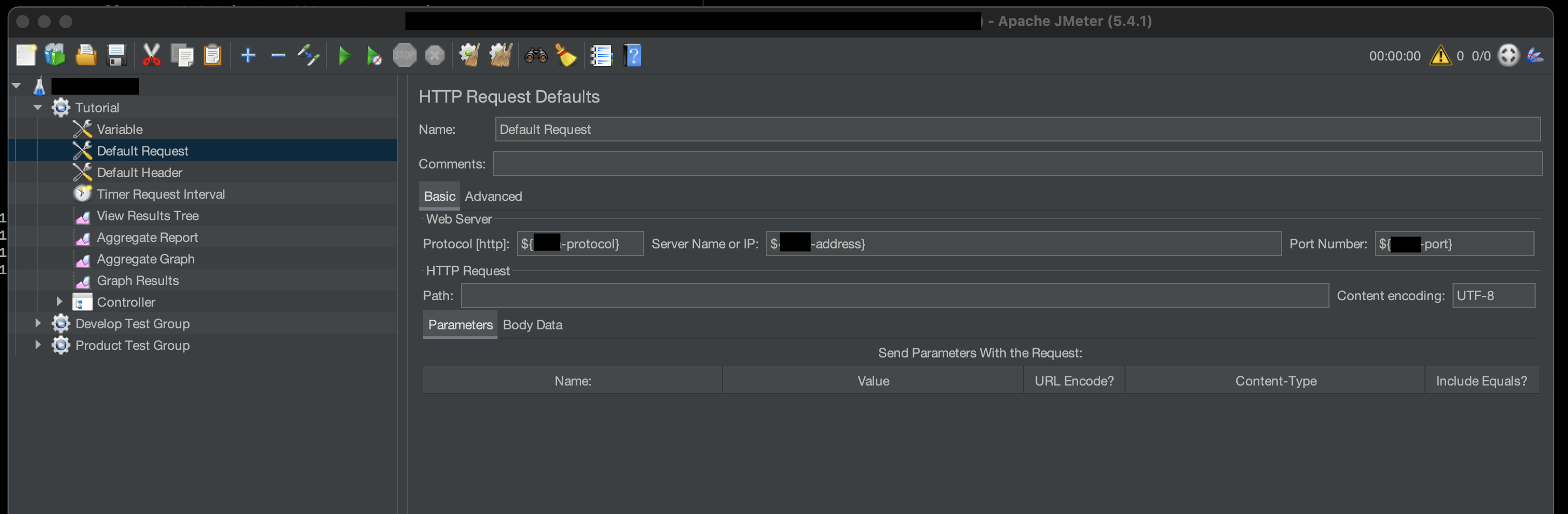Image resolution: width=1568 pixels, height=514 pixels.
Task: Select the Variable config element
Action: (x=119, y=129)
